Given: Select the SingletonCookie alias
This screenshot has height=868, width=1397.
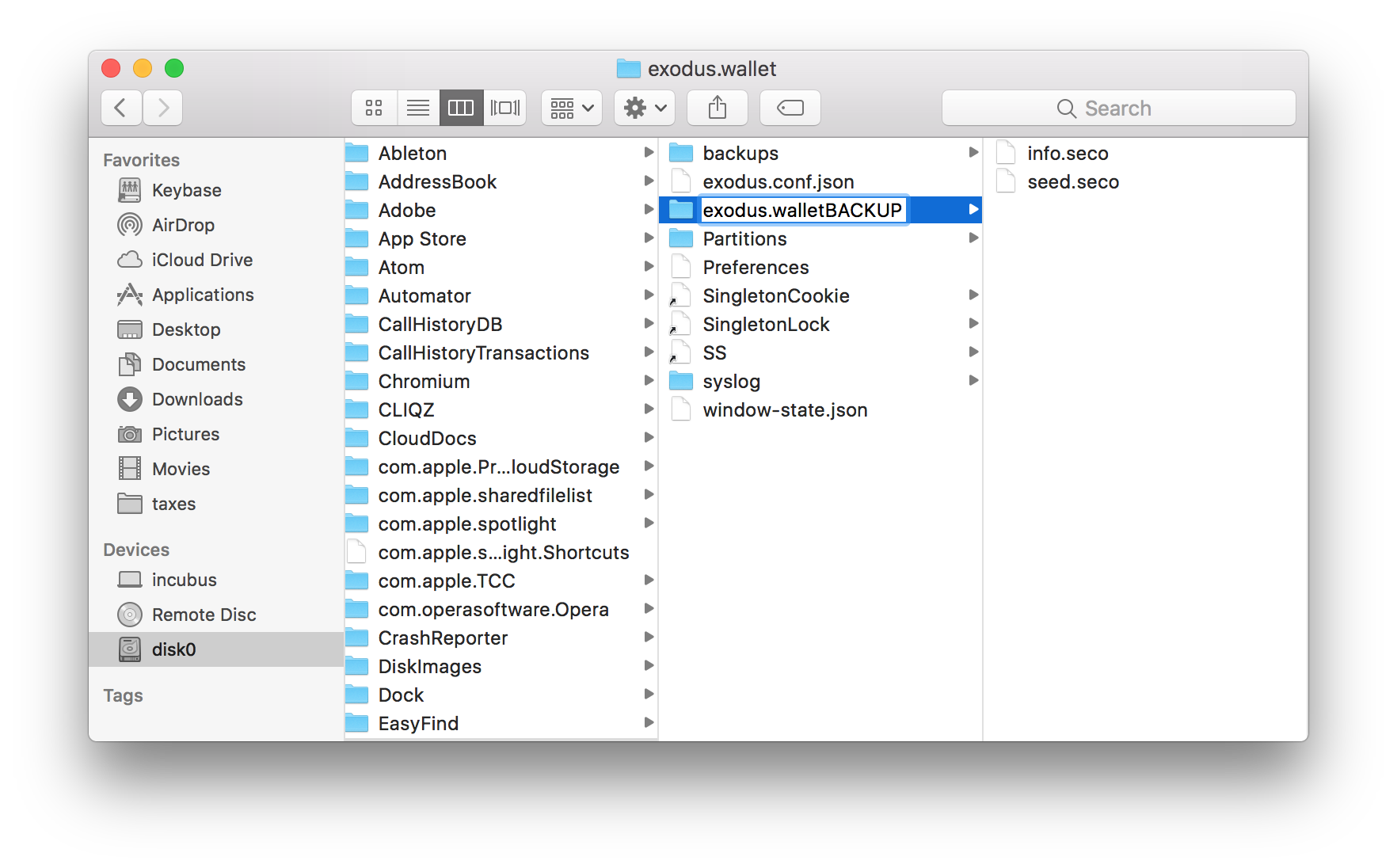Looking at the screenshot, I should click(820, 295).
